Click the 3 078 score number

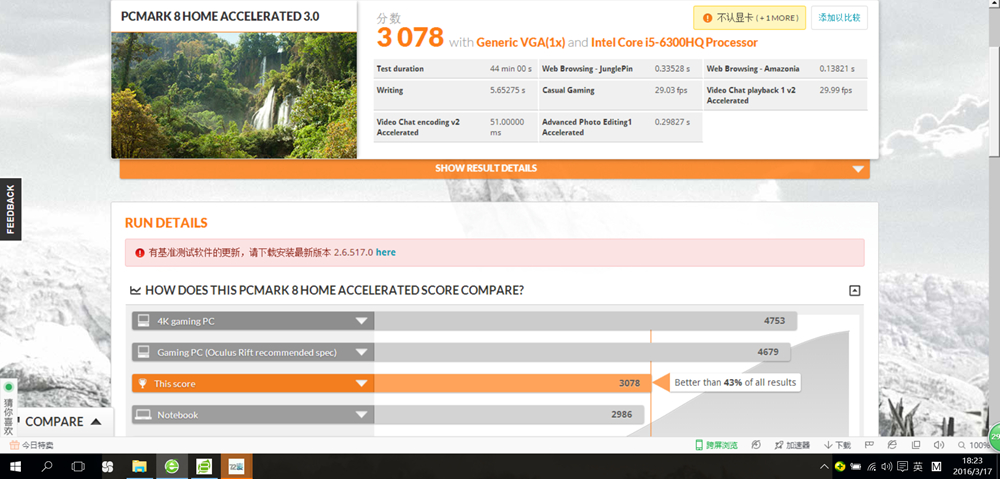[x=409, y=38]
